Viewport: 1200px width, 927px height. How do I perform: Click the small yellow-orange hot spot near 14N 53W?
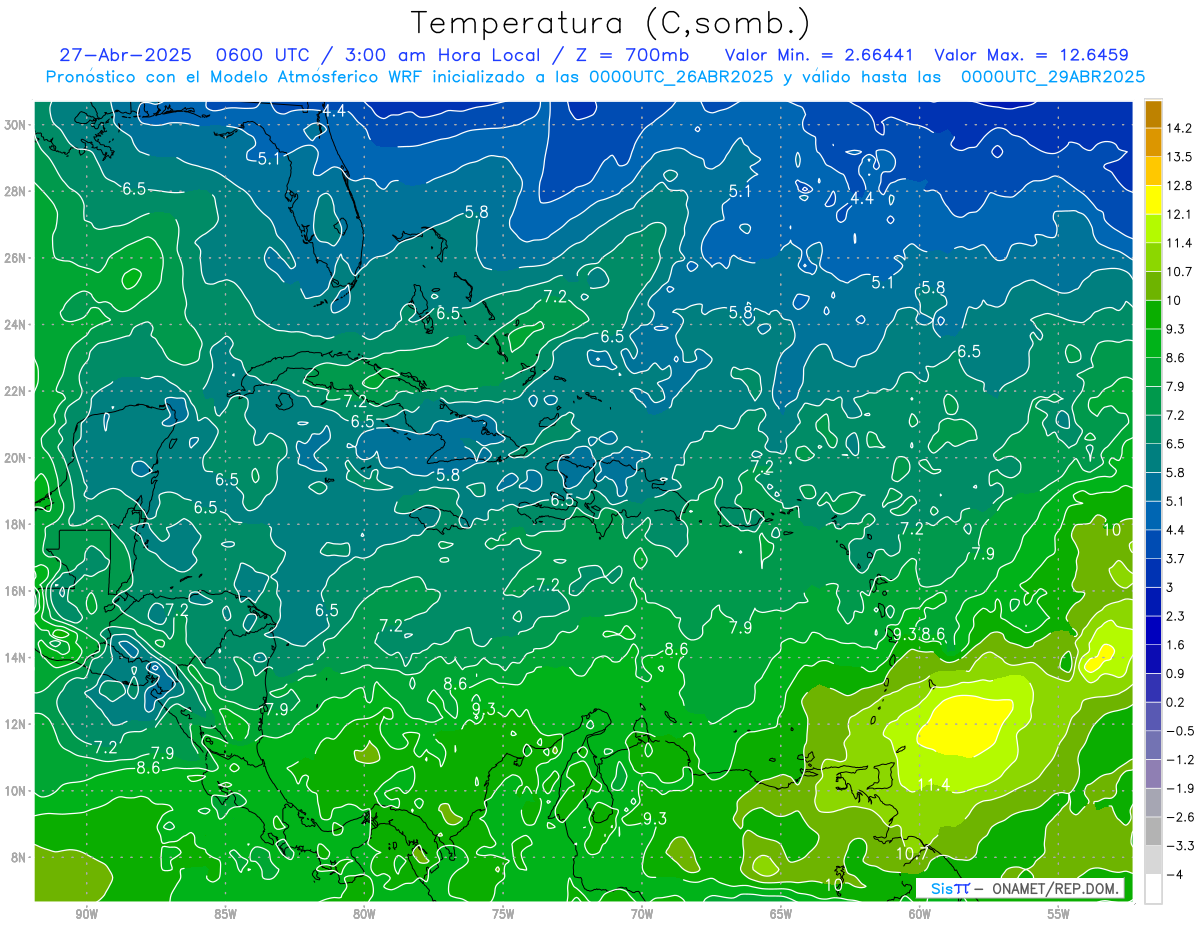point(1100,656)
